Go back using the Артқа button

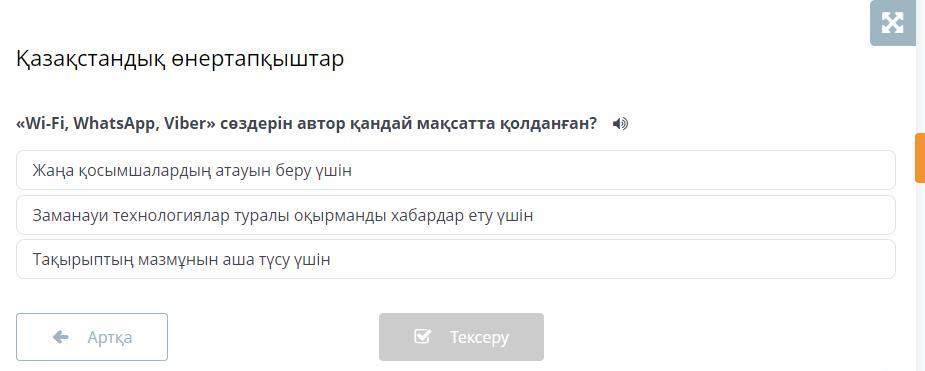(x=92, y=337)
